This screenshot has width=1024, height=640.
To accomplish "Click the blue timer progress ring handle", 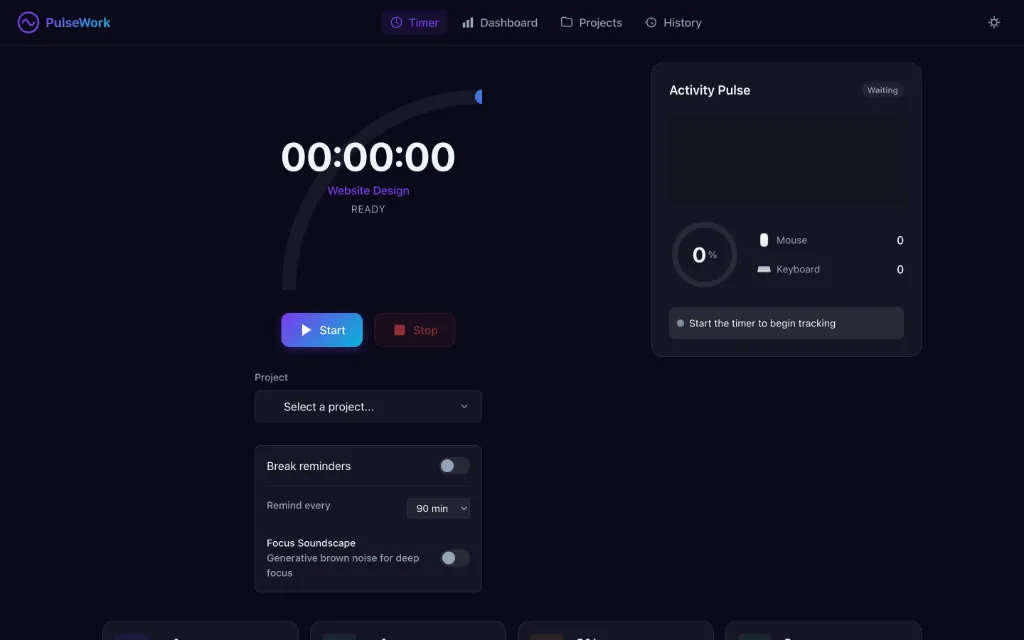I will click(x=479, y=97).
